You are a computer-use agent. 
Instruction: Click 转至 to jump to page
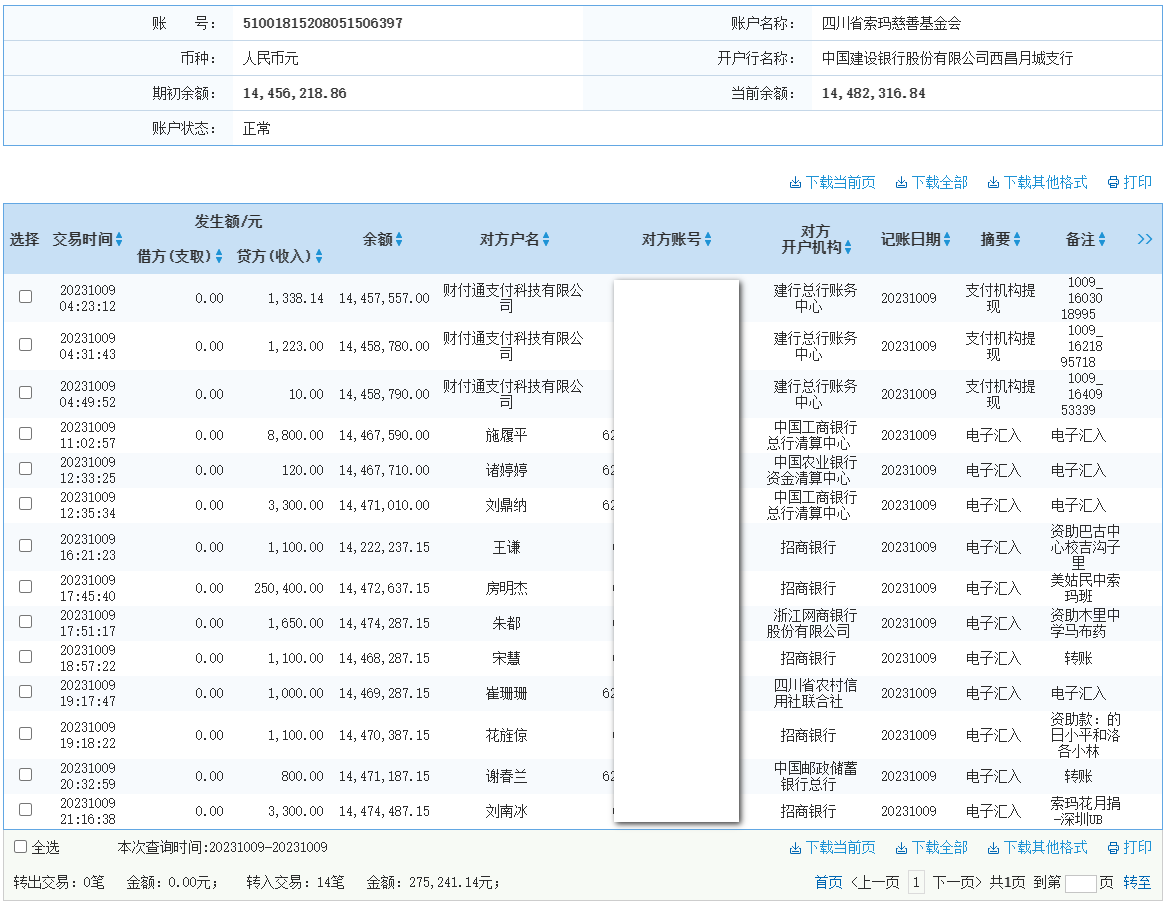(x=1136, y=882)
